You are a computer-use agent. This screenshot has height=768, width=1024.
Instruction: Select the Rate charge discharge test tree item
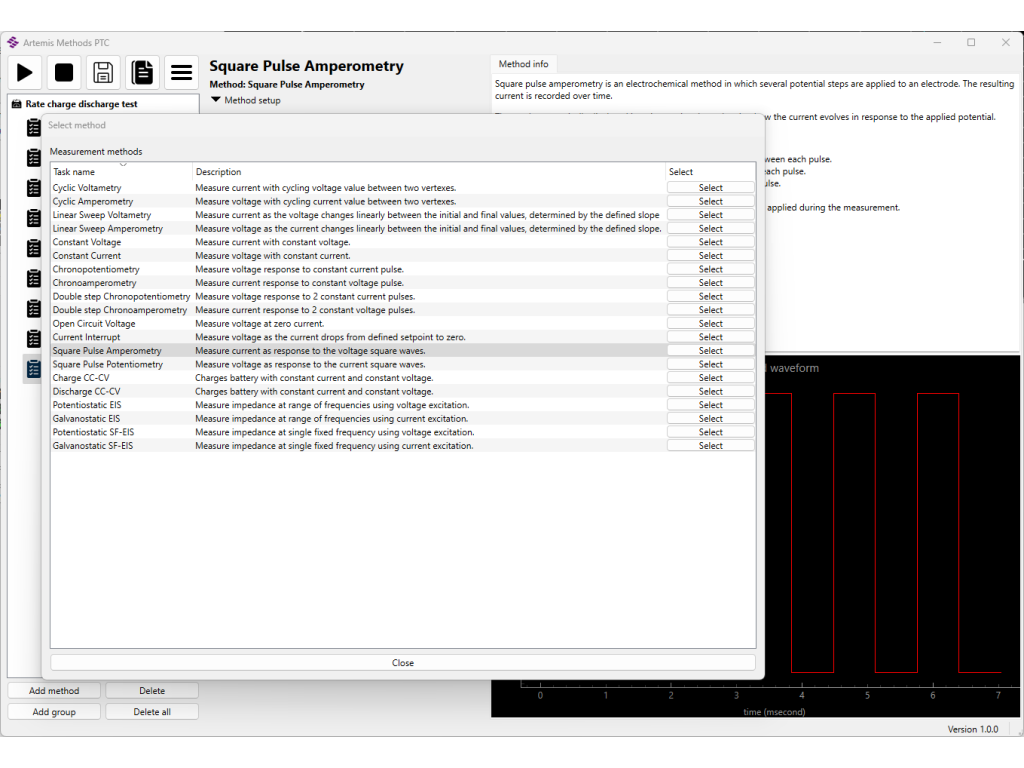[x=81, y=104]
